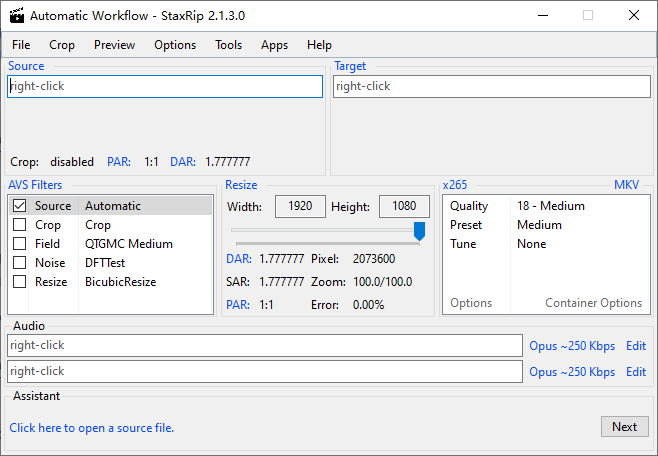Click the Next button

coord(624,427)
